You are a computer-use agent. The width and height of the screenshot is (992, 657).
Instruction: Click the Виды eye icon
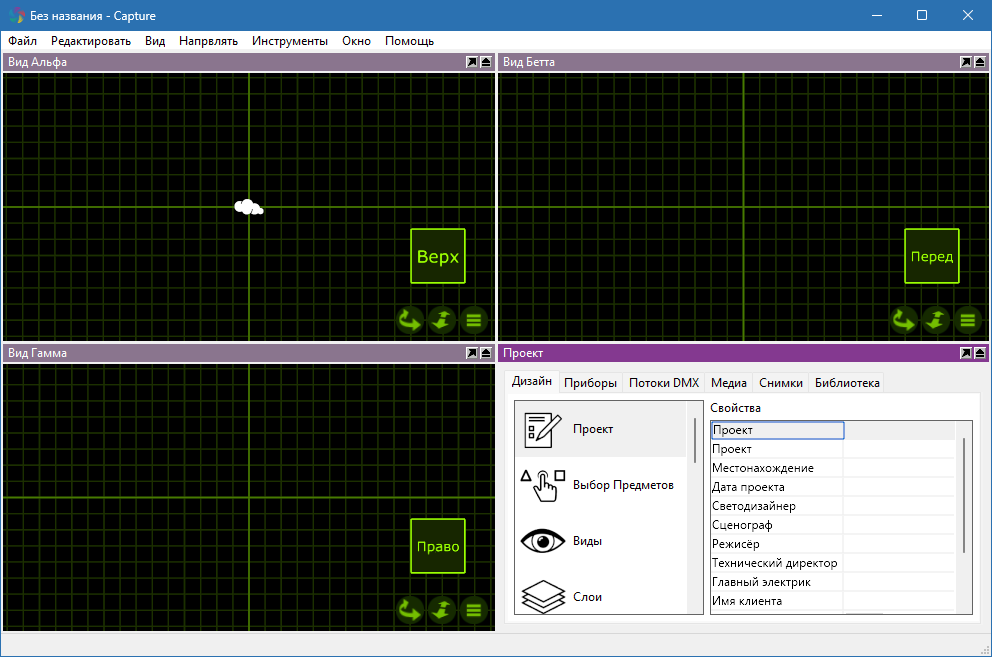pyautogui.click(x=541, y=540)
